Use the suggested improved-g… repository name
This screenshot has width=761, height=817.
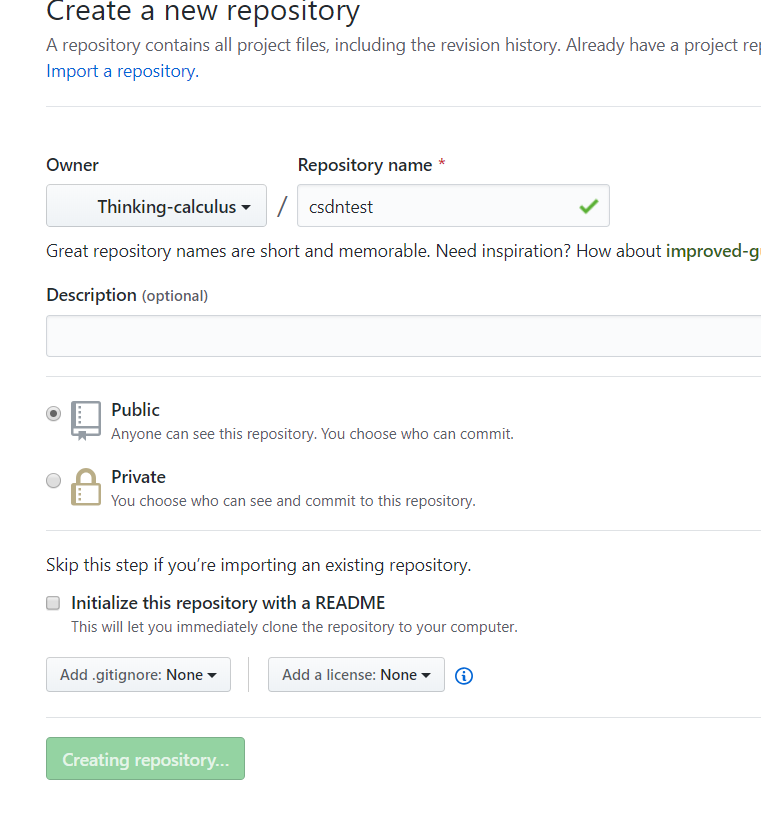pyautogui.click(x=712, y=251)
